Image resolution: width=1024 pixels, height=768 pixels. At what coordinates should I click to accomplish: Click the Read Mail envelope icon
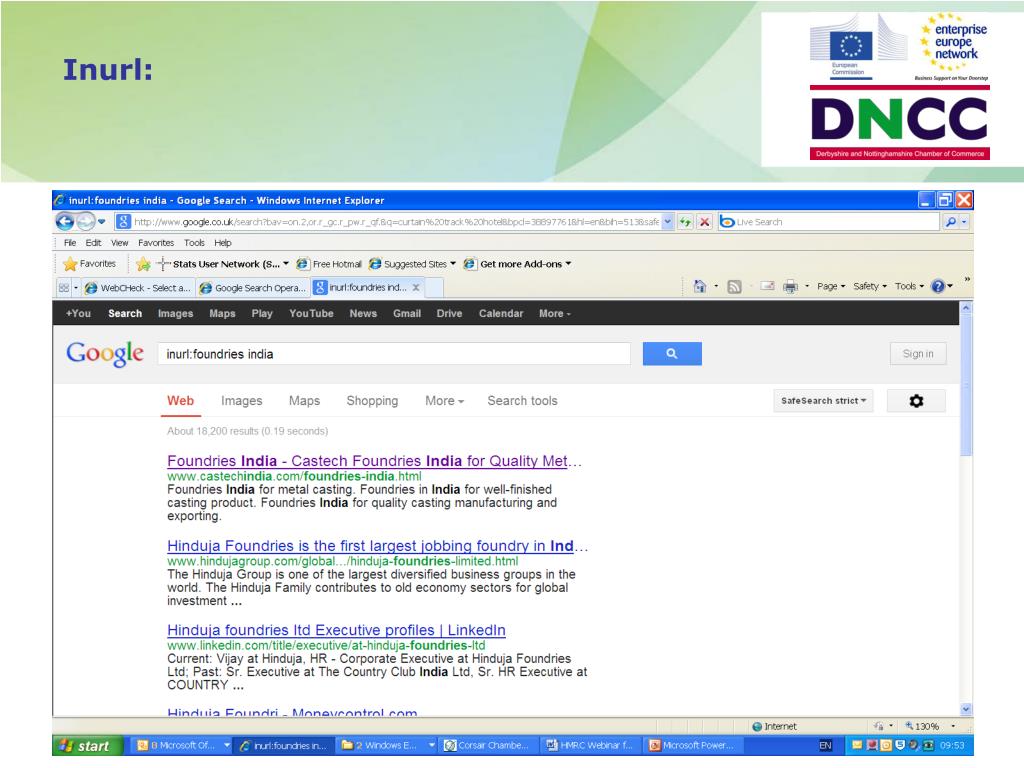coord(767,286)
